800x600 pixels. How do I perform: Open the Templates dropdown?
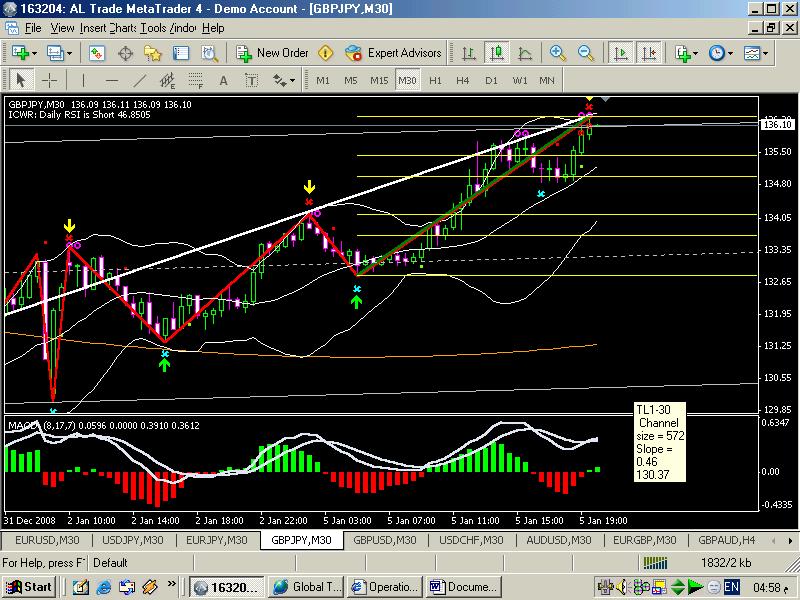pos(755,53)
